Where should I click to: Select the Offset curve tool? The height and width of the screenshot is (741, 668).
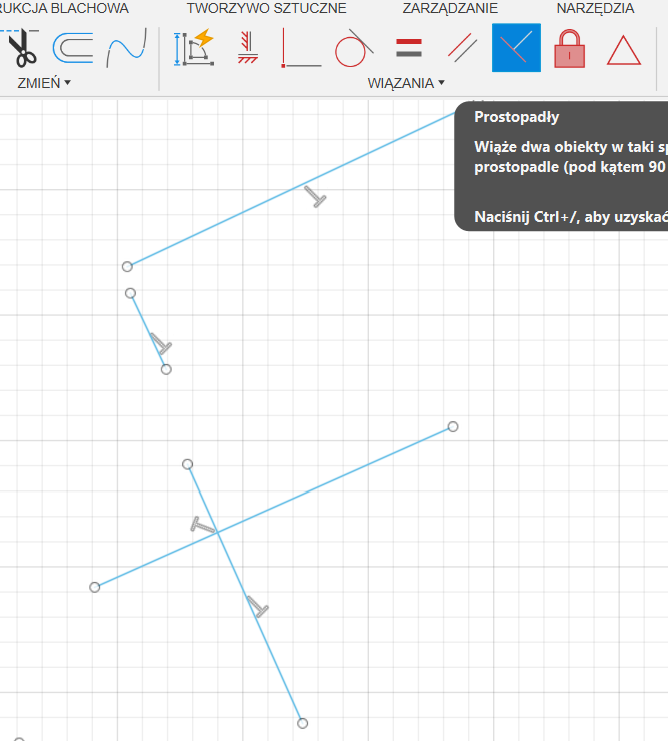point(72,47)
